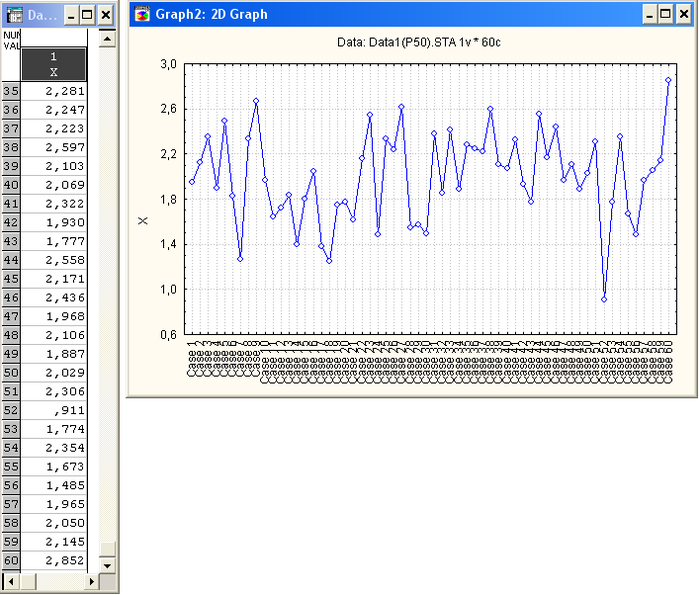
Task: Click cell value 1,485
Action: pyautogui.click(x=53, y=485)
